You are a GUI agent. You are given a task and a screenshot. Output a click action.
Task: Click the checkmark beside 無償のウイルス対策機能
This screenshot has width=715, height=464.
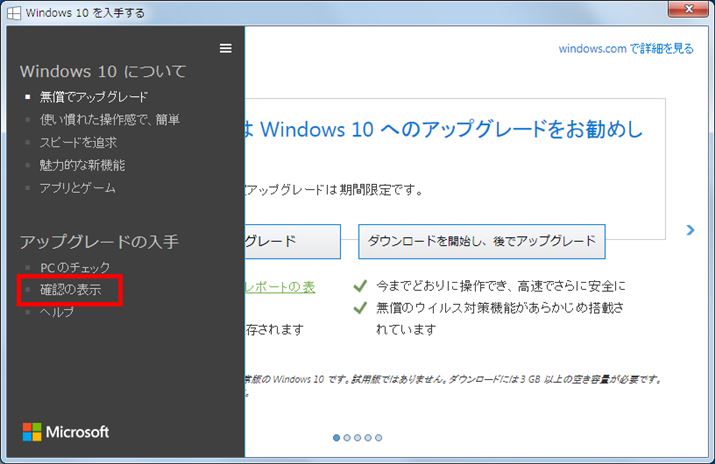[360, 308]
